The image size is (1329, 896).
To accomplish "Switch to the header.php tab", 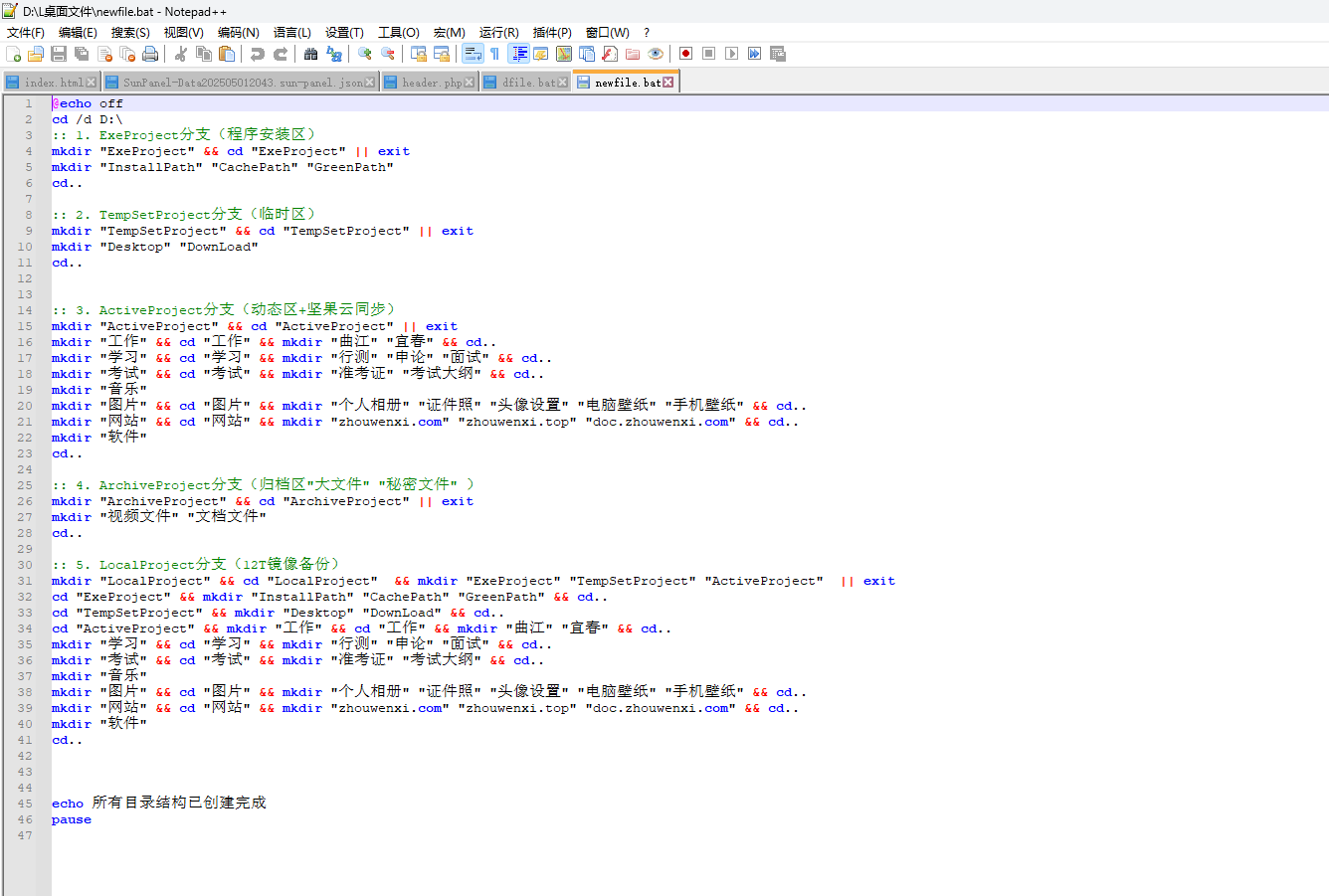I will coord(430,83).
